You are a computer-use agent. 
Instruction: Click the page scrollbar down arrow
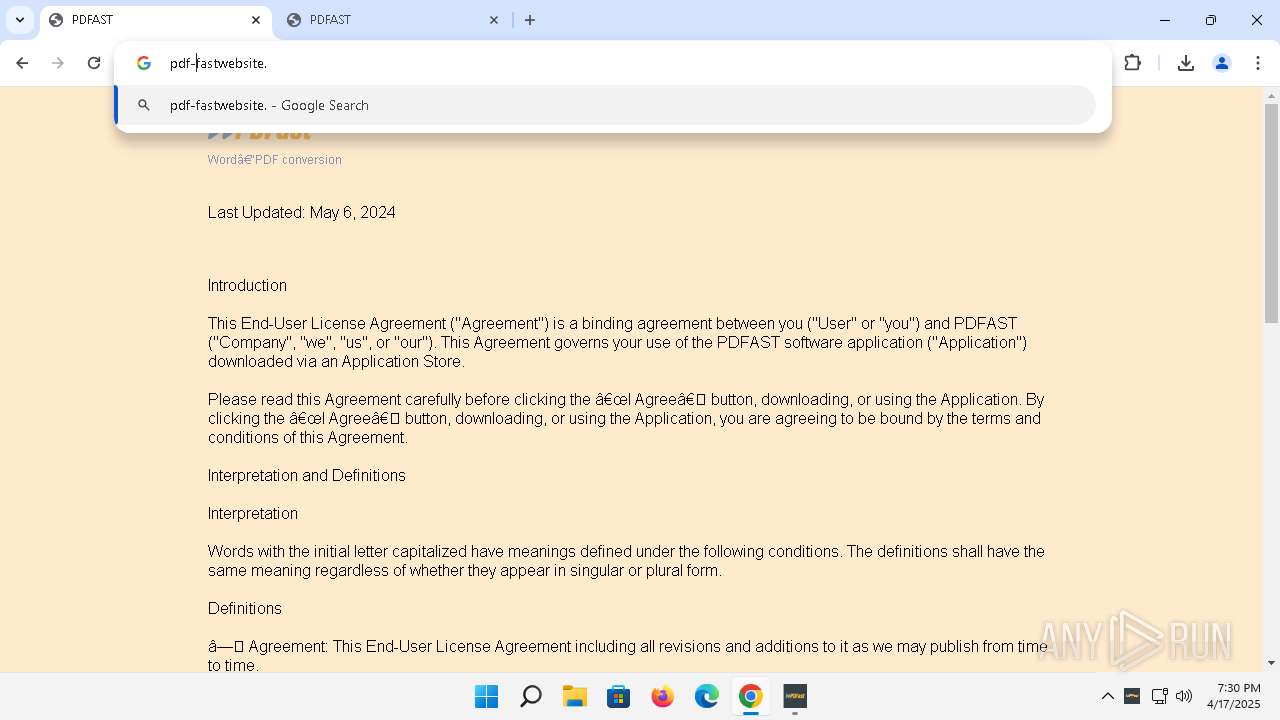1271,662
